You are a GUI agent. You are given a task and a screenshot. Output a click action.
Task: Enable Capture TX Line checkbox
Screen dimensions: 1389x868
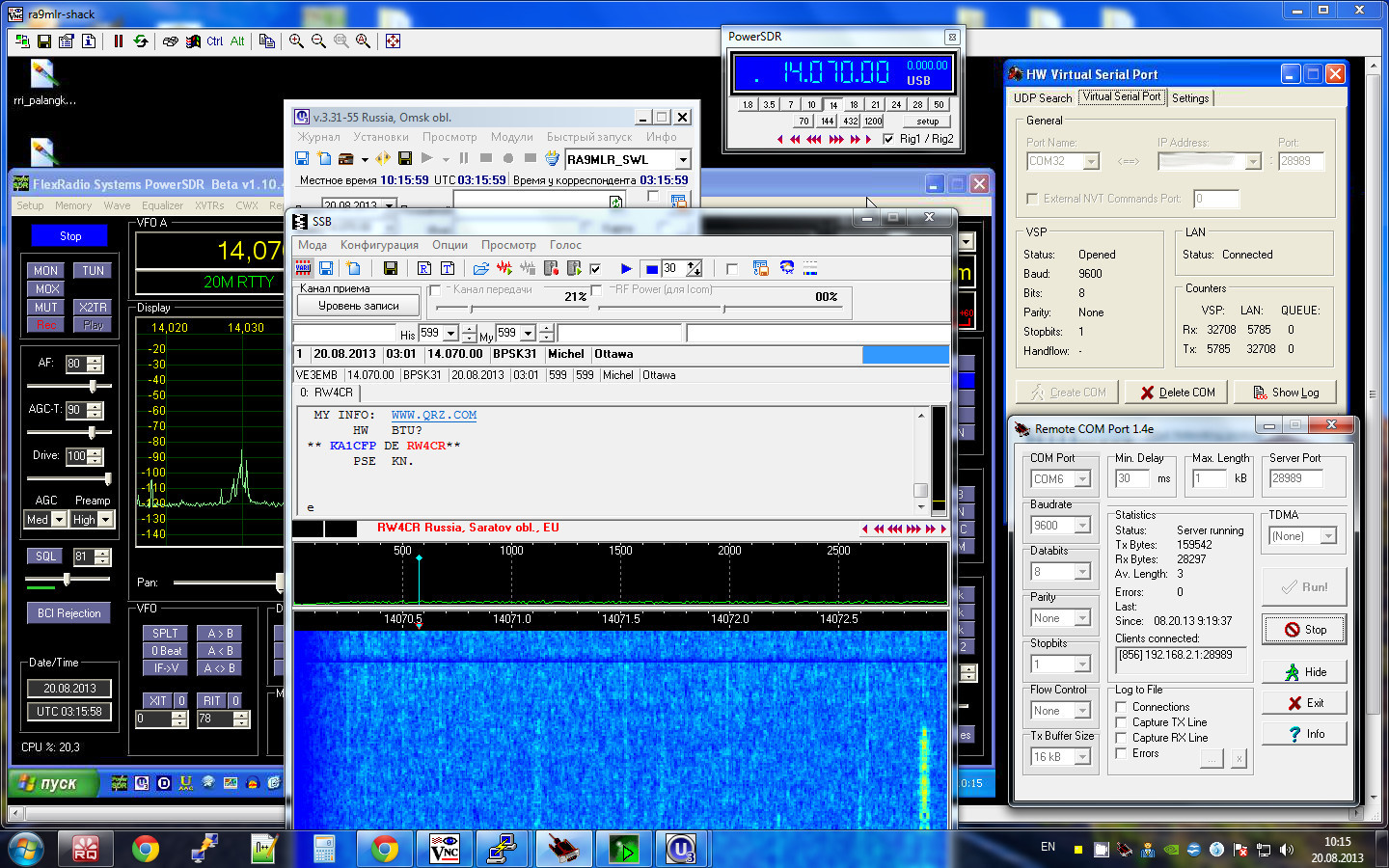click(1121, 722)
